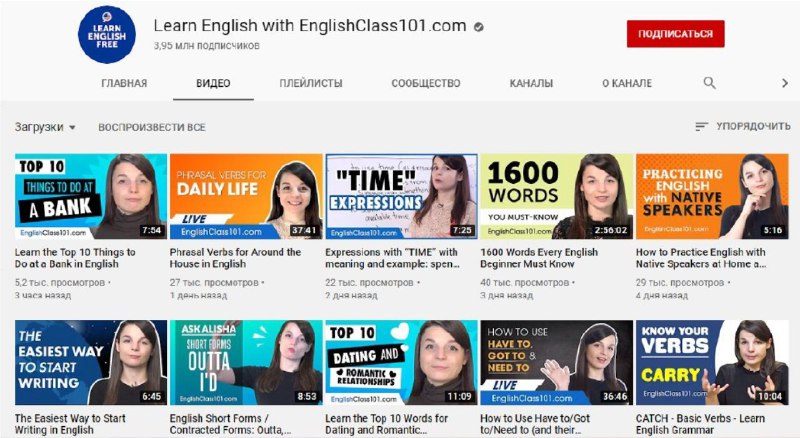Open How to Use Have To thumbnail
Image resolution: width=800 pixels, height=438 pixels.
(x=557, y=362)
